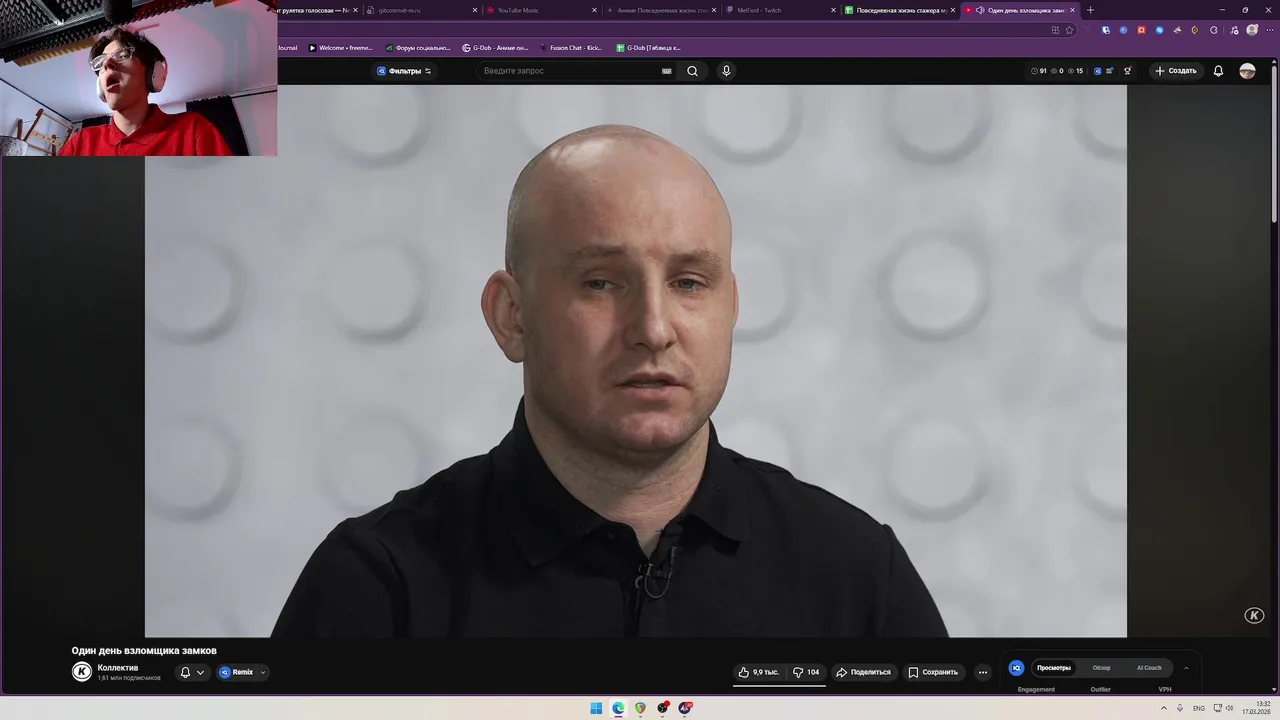This screenshot has width=1280, height=720.
Task: Open the Fusion Chat - Kick bookmark
Action: click(x=570, y=47)
